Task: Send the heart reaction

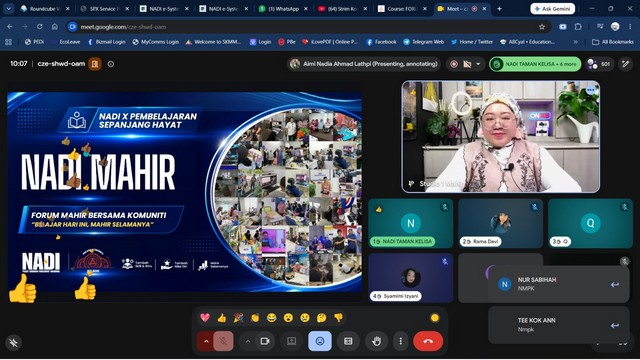Action: tap(205, 318)
